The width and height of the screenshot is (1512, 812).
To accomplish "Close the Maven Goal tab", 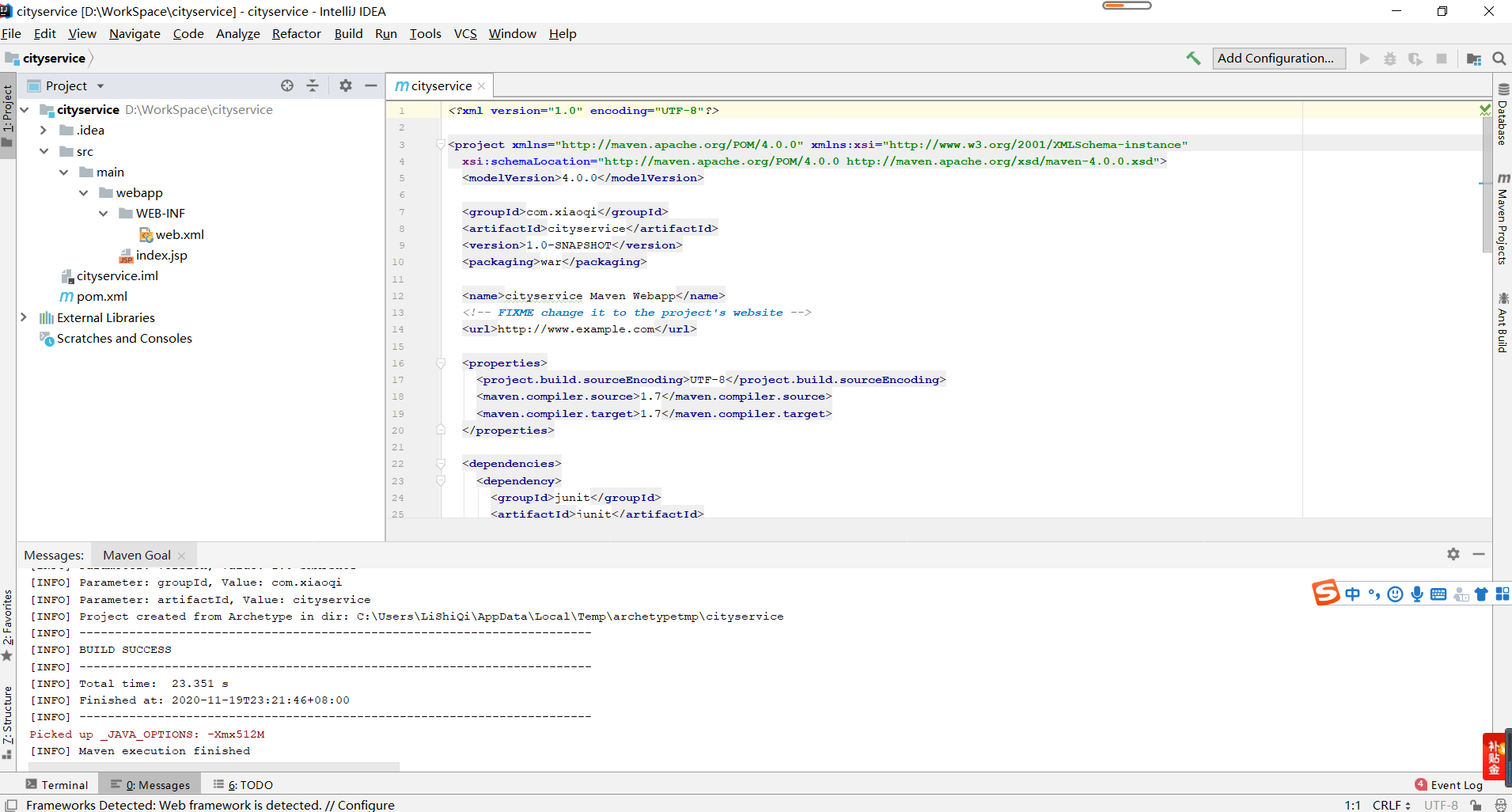I will (x=181, y=556).
